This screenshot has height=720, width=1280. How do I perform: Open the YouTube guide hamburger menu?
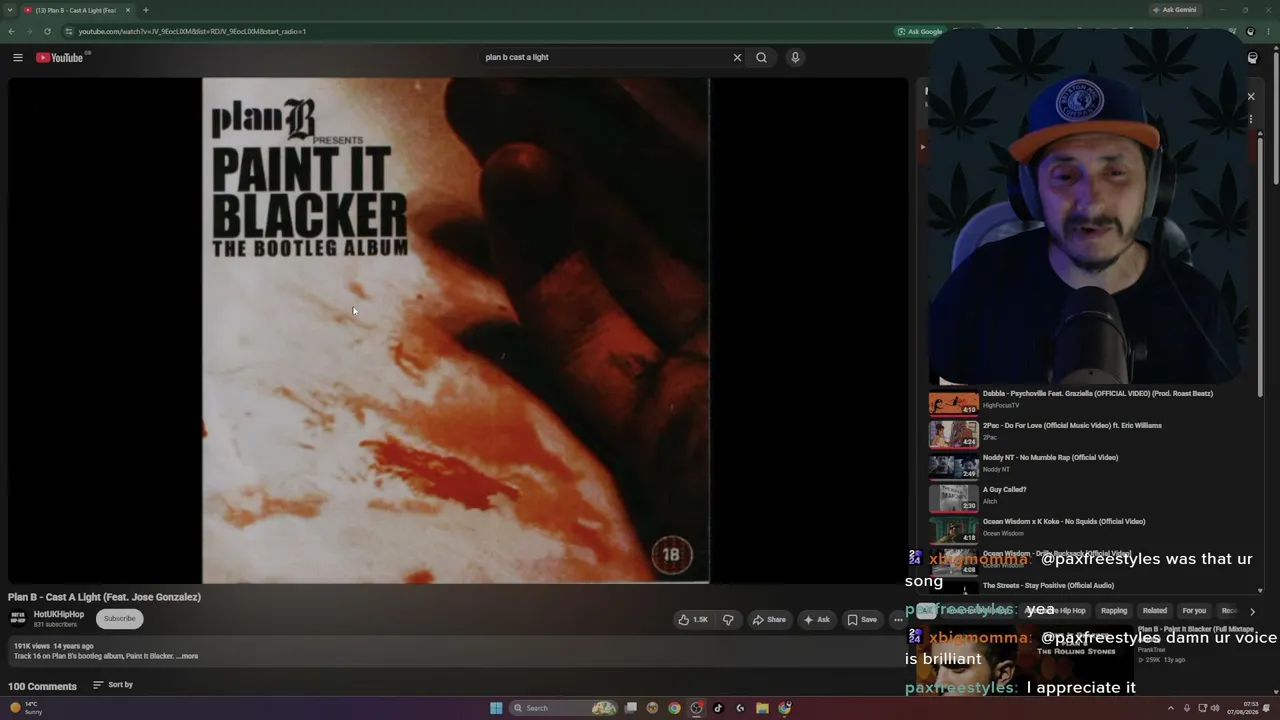pos(18,58)
